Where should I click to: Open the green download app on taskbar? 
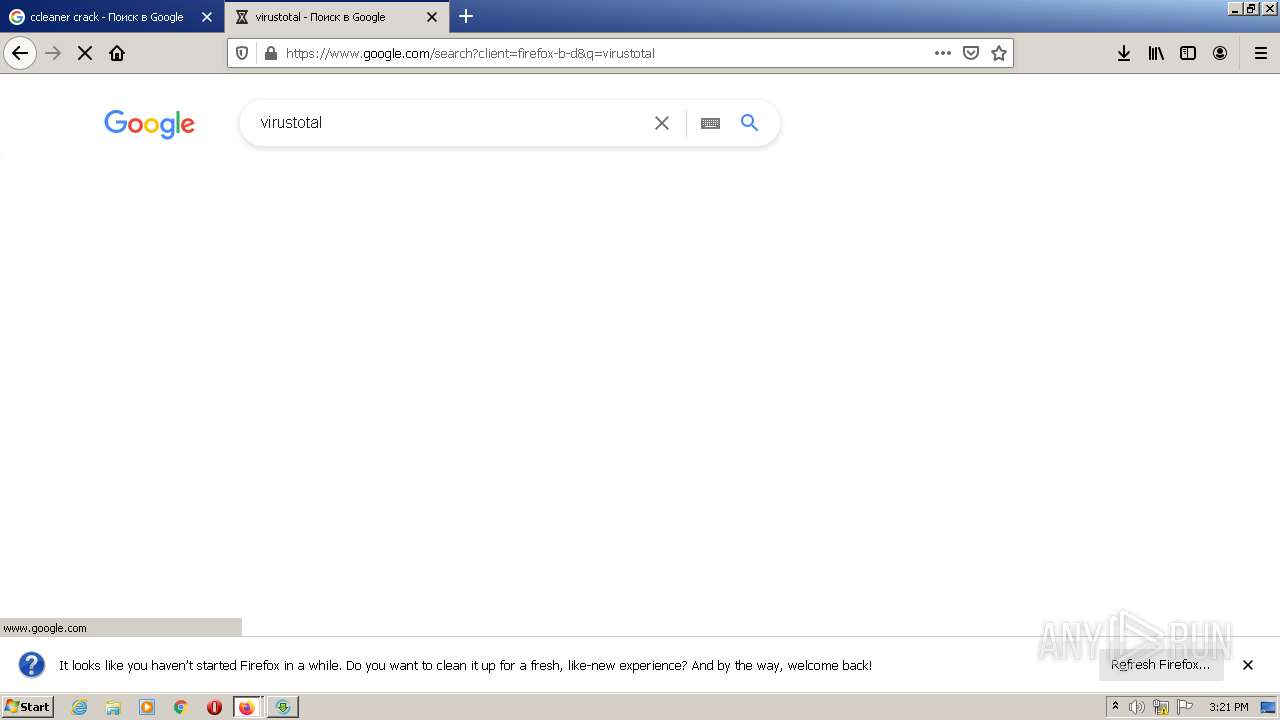(283, 707)
